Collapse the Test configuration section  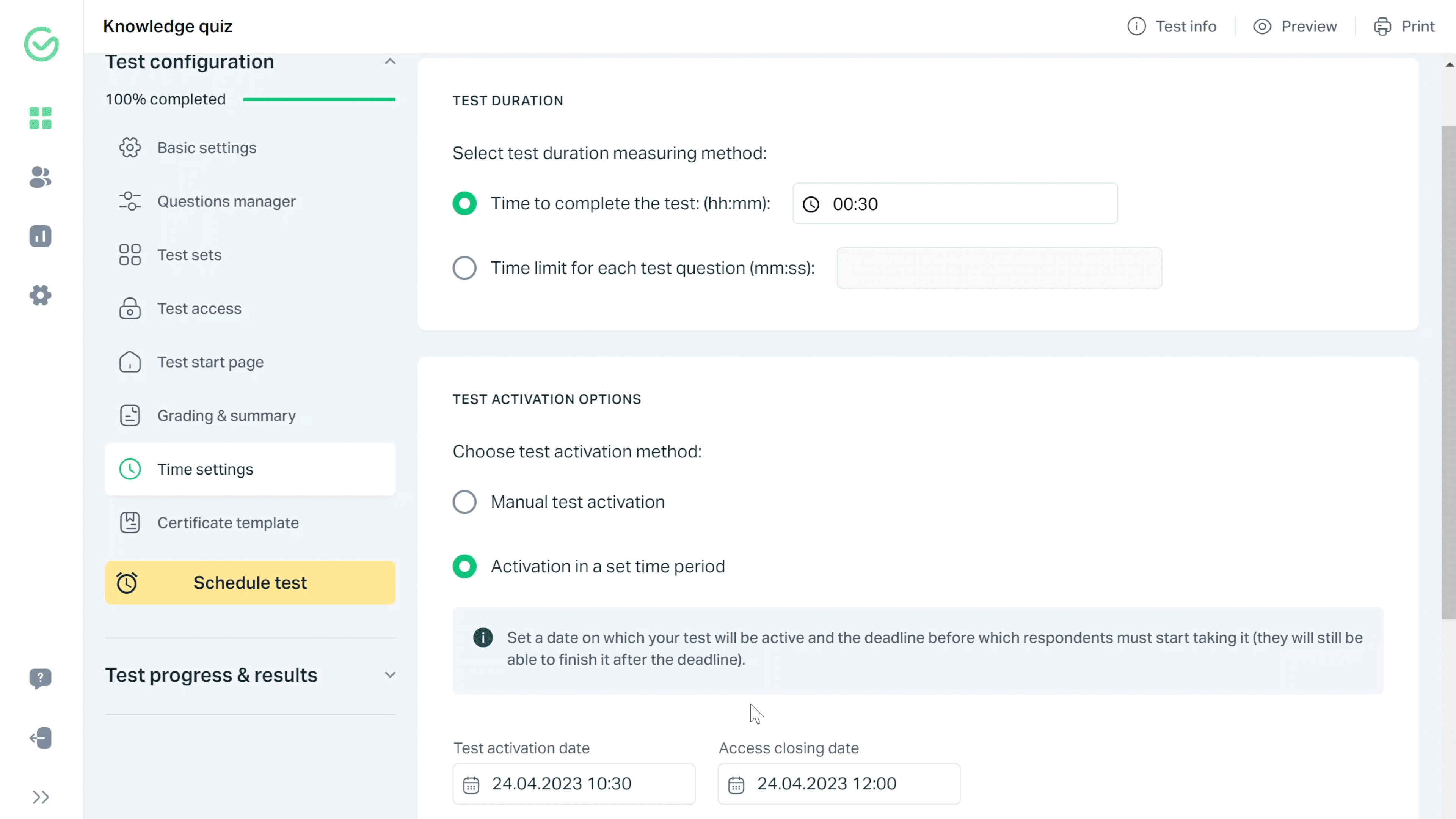pos(390,62)
